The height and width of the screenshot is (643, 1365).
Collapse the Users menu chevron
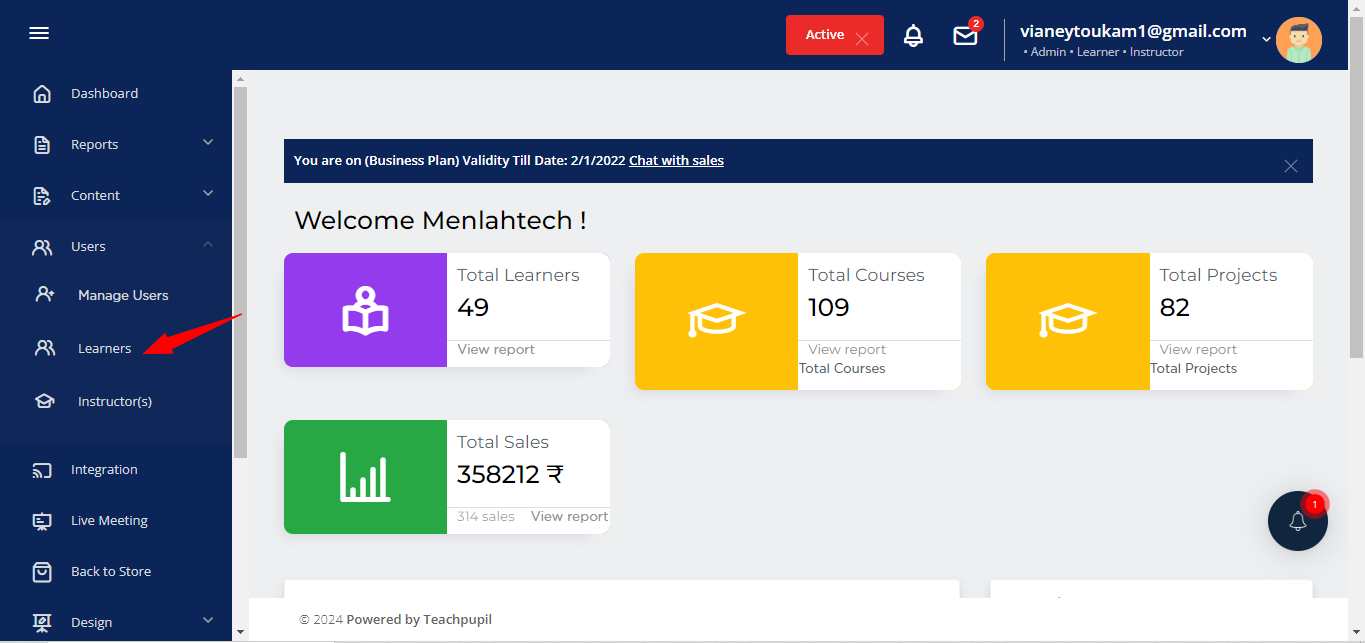point(208,245)
